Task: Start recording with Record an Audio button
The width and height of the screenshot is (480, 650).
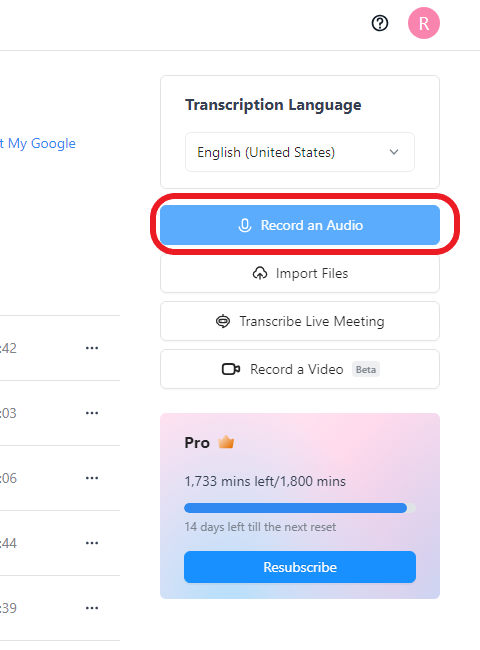Action: [x=300, y=225]
